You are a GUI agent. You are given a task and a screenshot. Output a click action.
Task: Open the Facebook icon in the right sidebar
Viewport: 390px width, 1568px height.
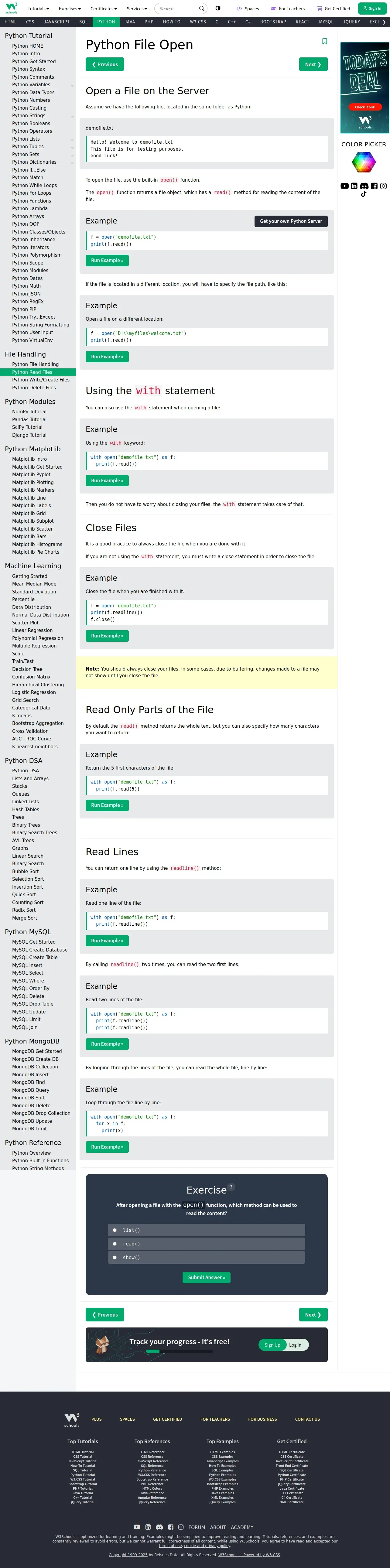click(x=374, y=186)
